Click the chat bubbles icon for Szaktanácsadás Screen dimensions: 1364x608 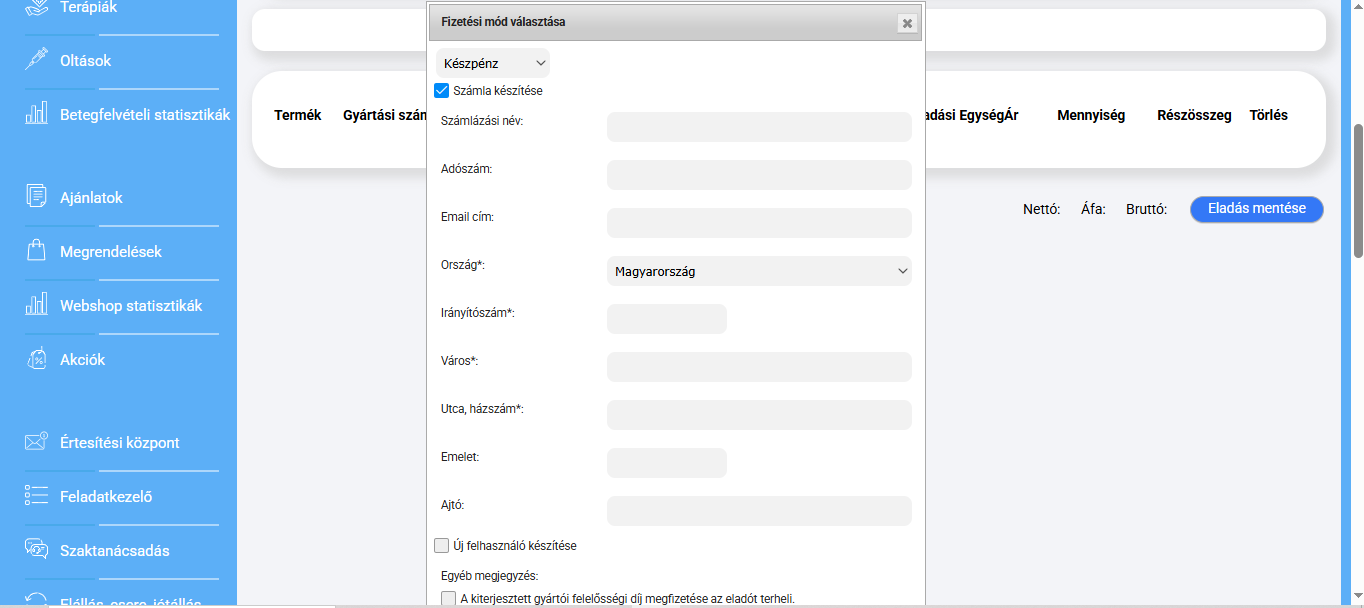[x=36, y=550]
